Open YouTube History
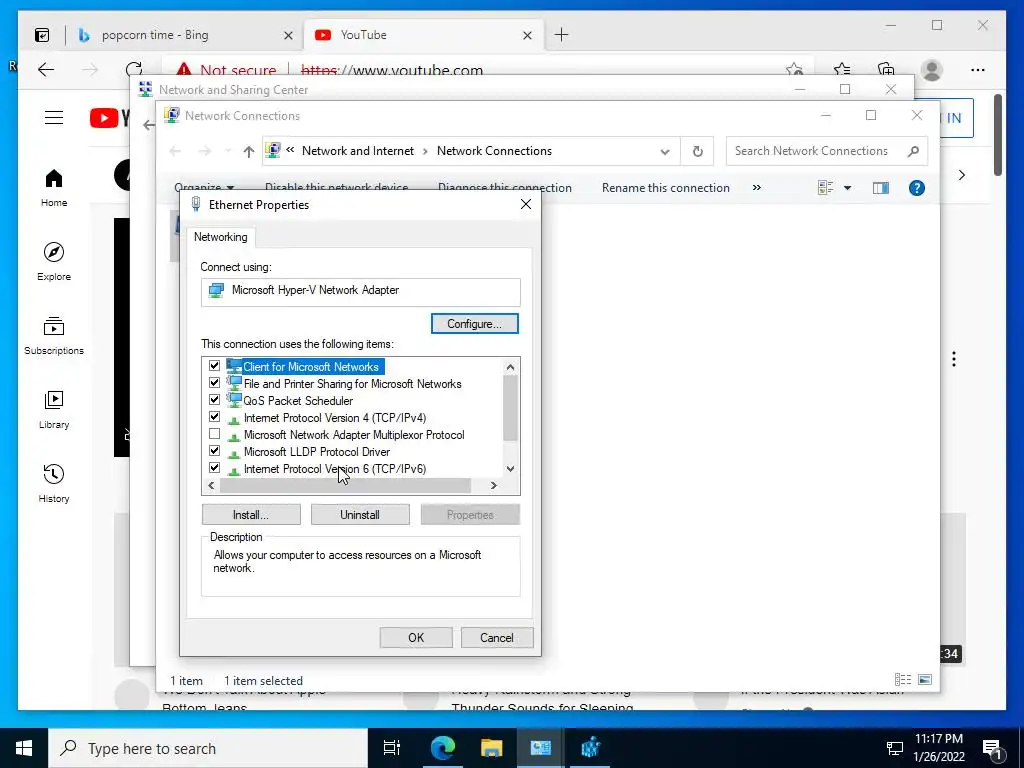Viewport: 1024px width, 768px height. point(54,484)
